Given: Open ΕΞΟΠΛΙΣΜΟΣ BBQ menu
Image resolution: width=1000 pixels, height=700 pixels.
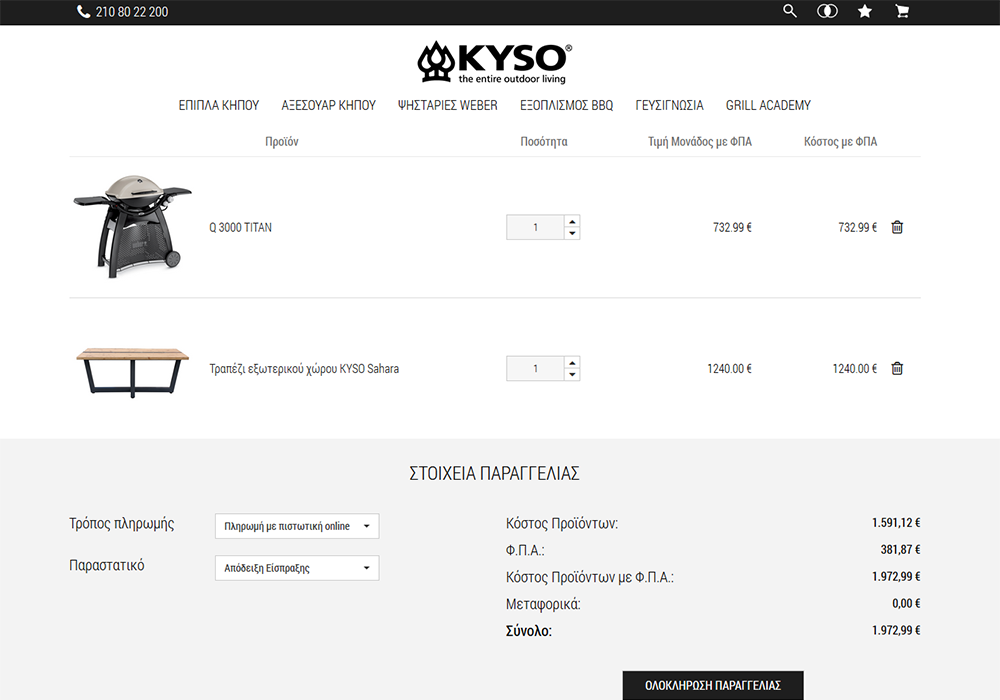Looking at the screenshot, I should [566, 105].
